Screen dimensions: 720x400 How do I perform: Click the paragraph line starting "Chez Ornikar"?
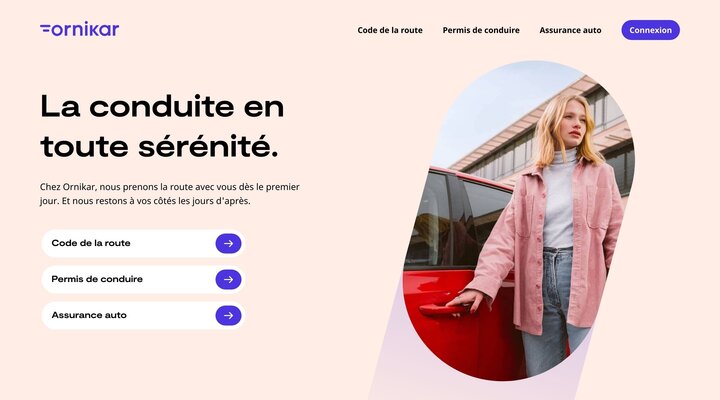coord(169,187)
